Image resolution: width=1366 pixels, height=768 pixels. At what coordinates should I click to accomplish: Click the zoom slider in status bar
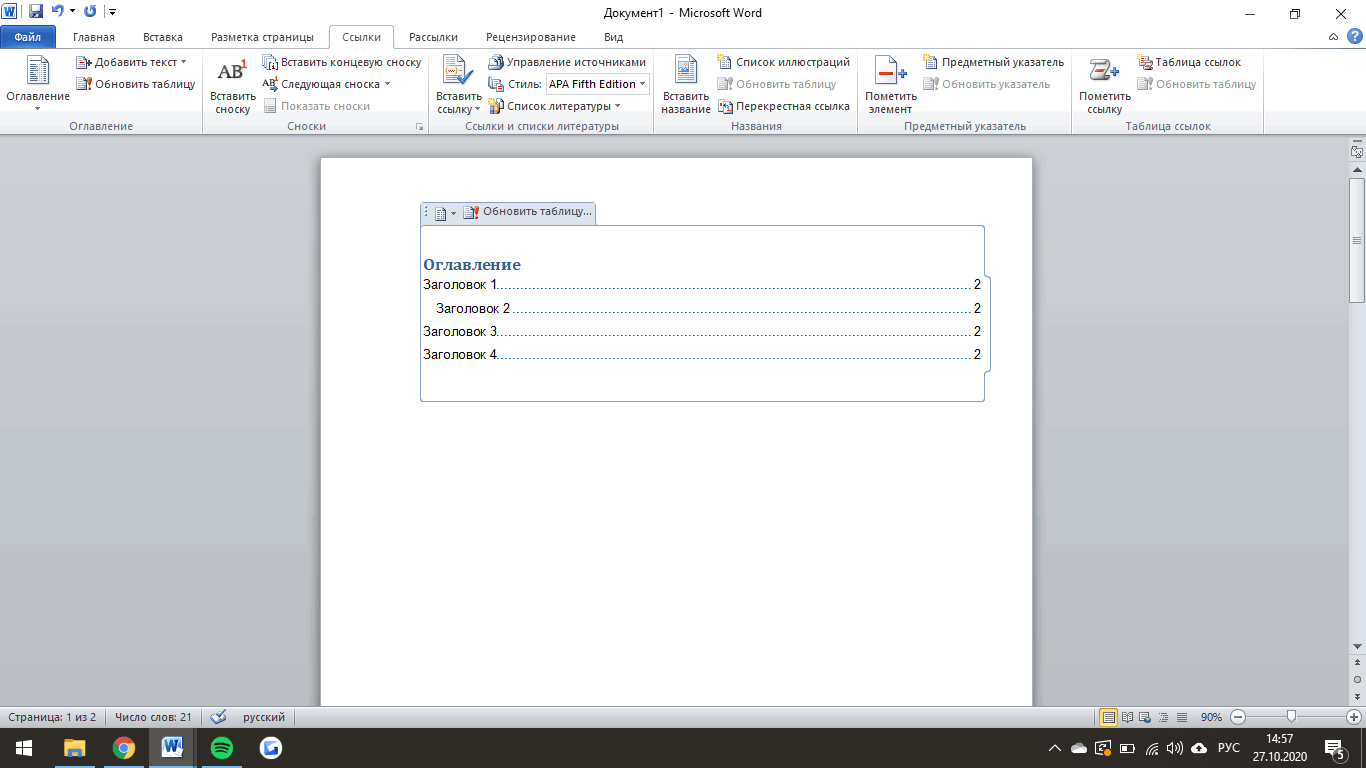[1292, 717]
